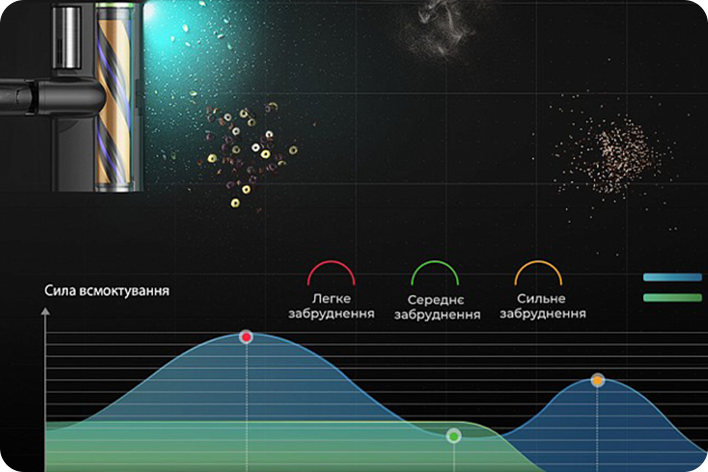Select the red data point on curve peak
Image resolution: width=708 pixels, height=472 pixels.
(x=247, y=337)
